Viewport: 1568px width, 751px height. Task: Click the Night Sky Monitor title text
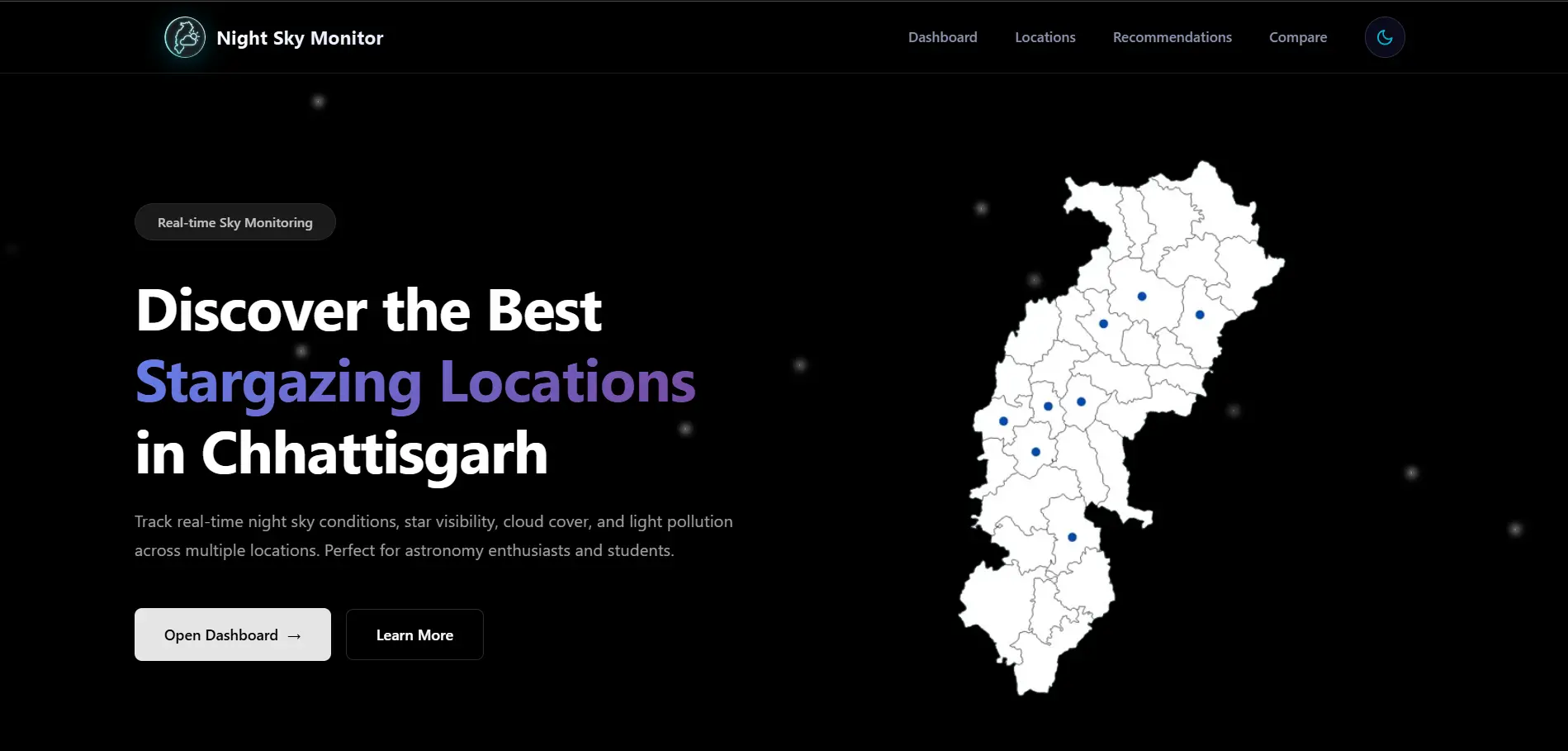coord(300,38)
